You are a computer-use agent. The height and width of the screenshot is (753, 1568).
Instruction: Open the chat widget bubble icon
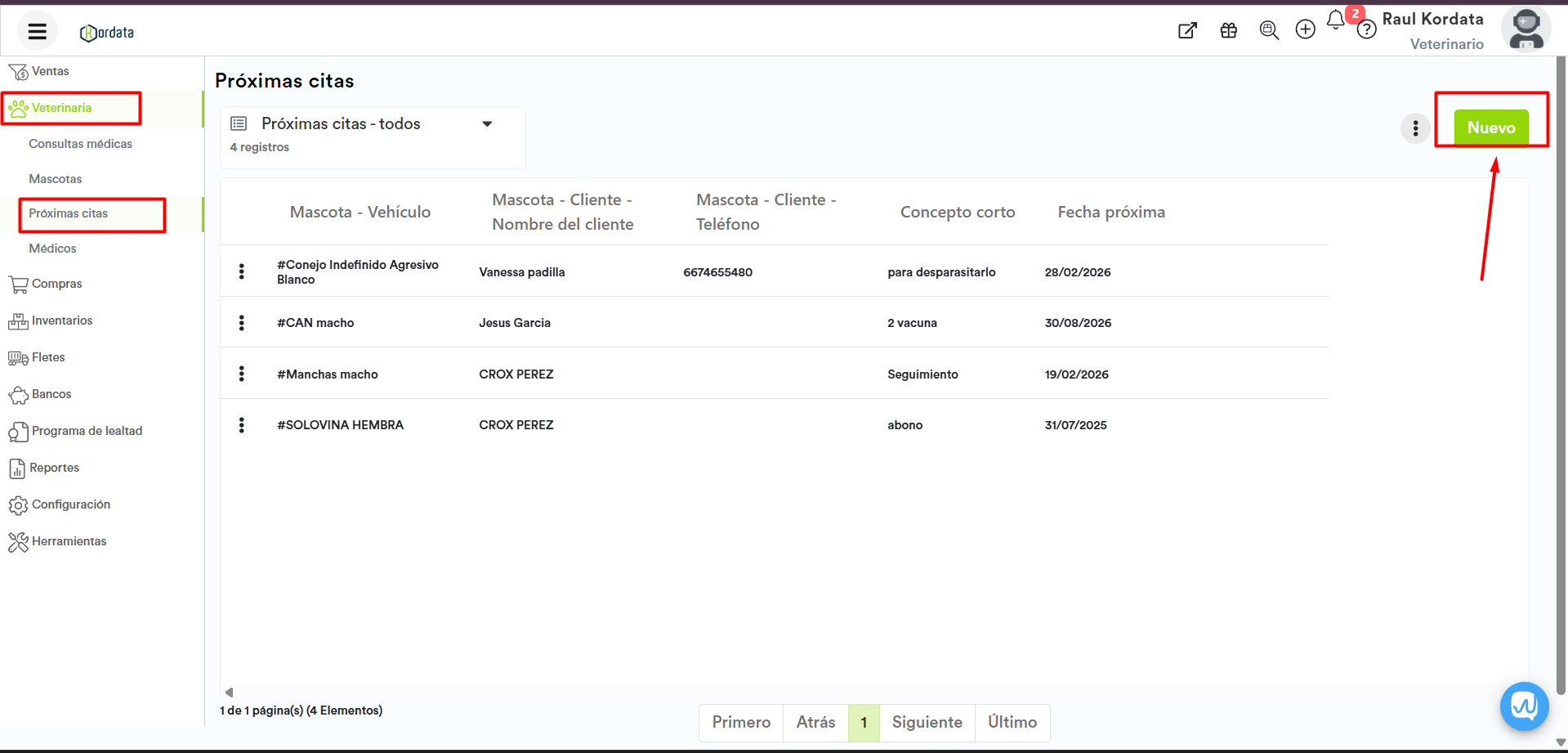1524,706
